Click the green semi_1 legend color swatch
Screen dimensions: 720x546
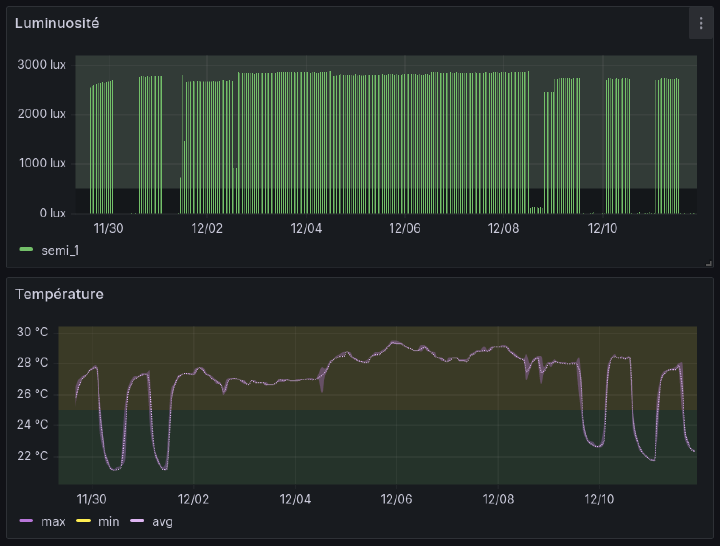26,249
